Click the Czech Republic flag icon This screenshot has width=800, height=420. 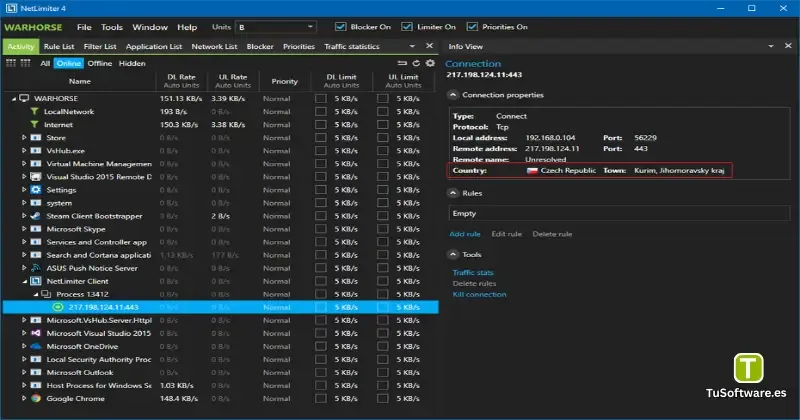coord(532,170)
